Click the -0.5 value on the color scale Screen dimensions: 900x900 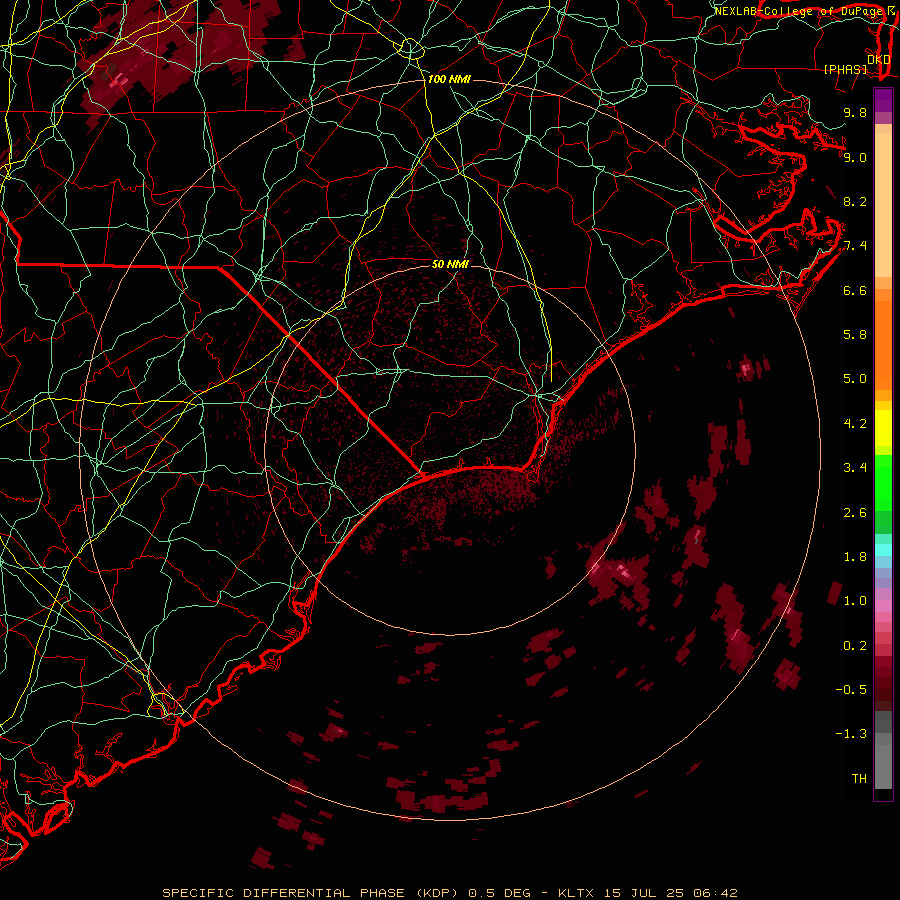point(851,690)
